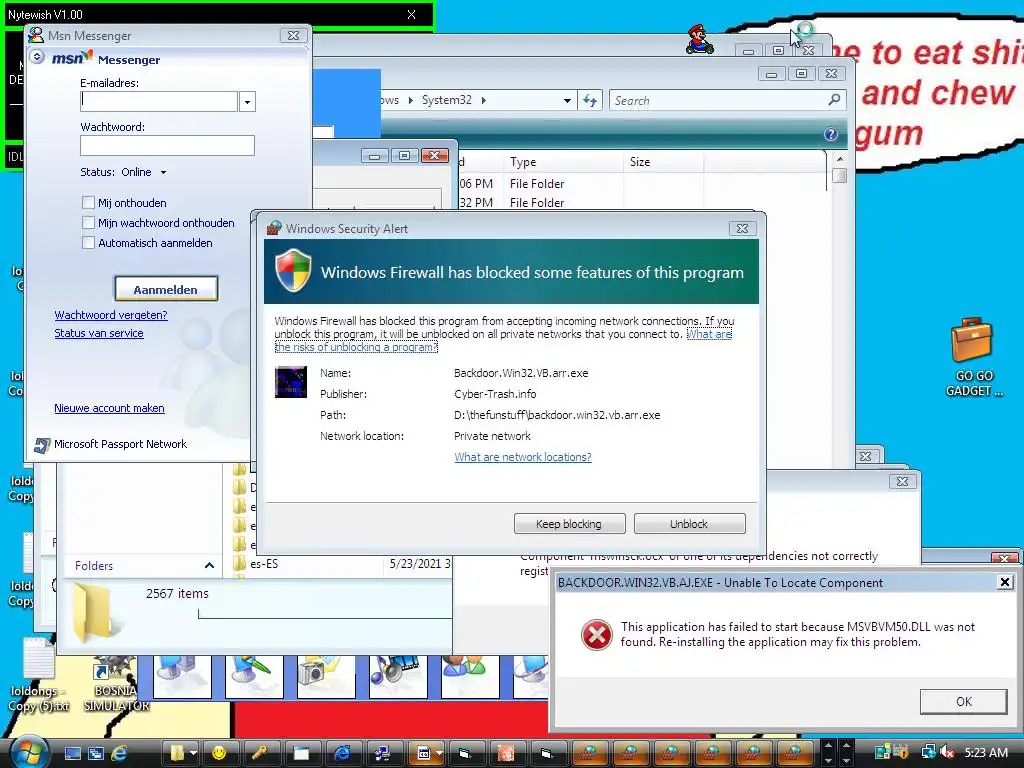The image size is (1024, 768).
Task: Click the MSN Messenger collapse chevron icon
Action: click(x=37, y=57)
